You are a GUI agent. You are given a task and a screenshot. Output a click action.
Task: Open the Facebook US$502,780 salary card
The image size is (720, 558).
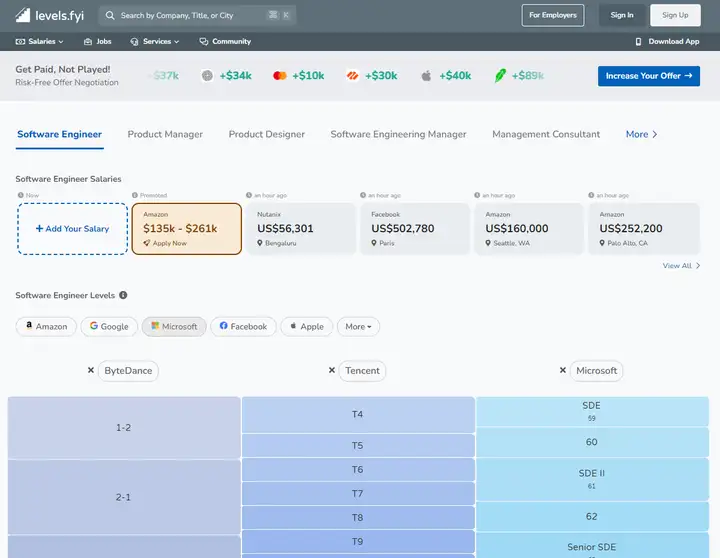point(415,229)
